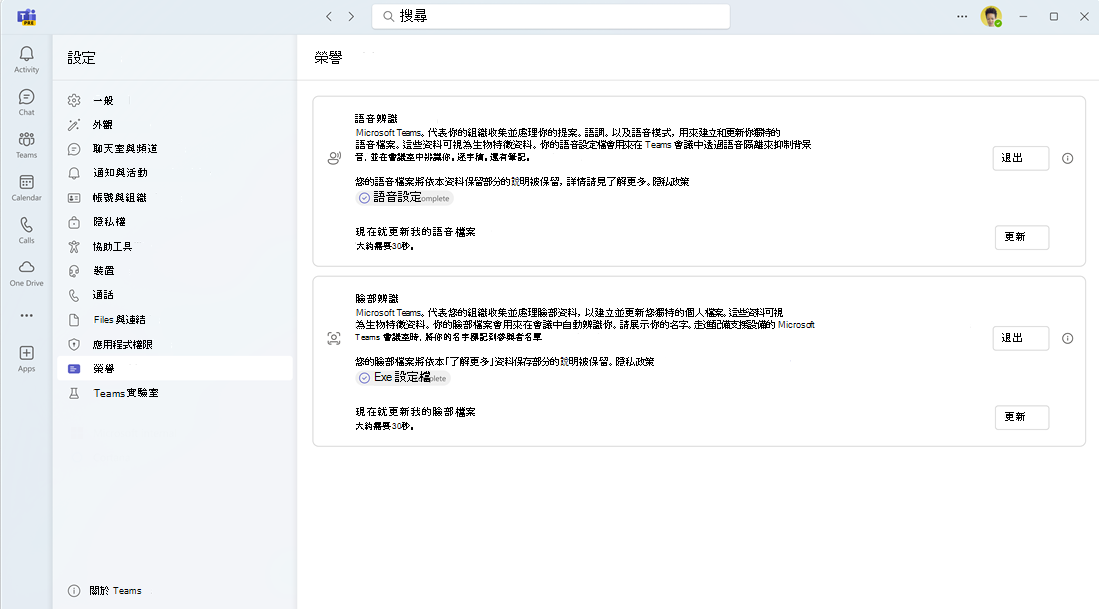1099x609 pixels.
Task: Open 通知與活動 settings
Action: (175, 173)
